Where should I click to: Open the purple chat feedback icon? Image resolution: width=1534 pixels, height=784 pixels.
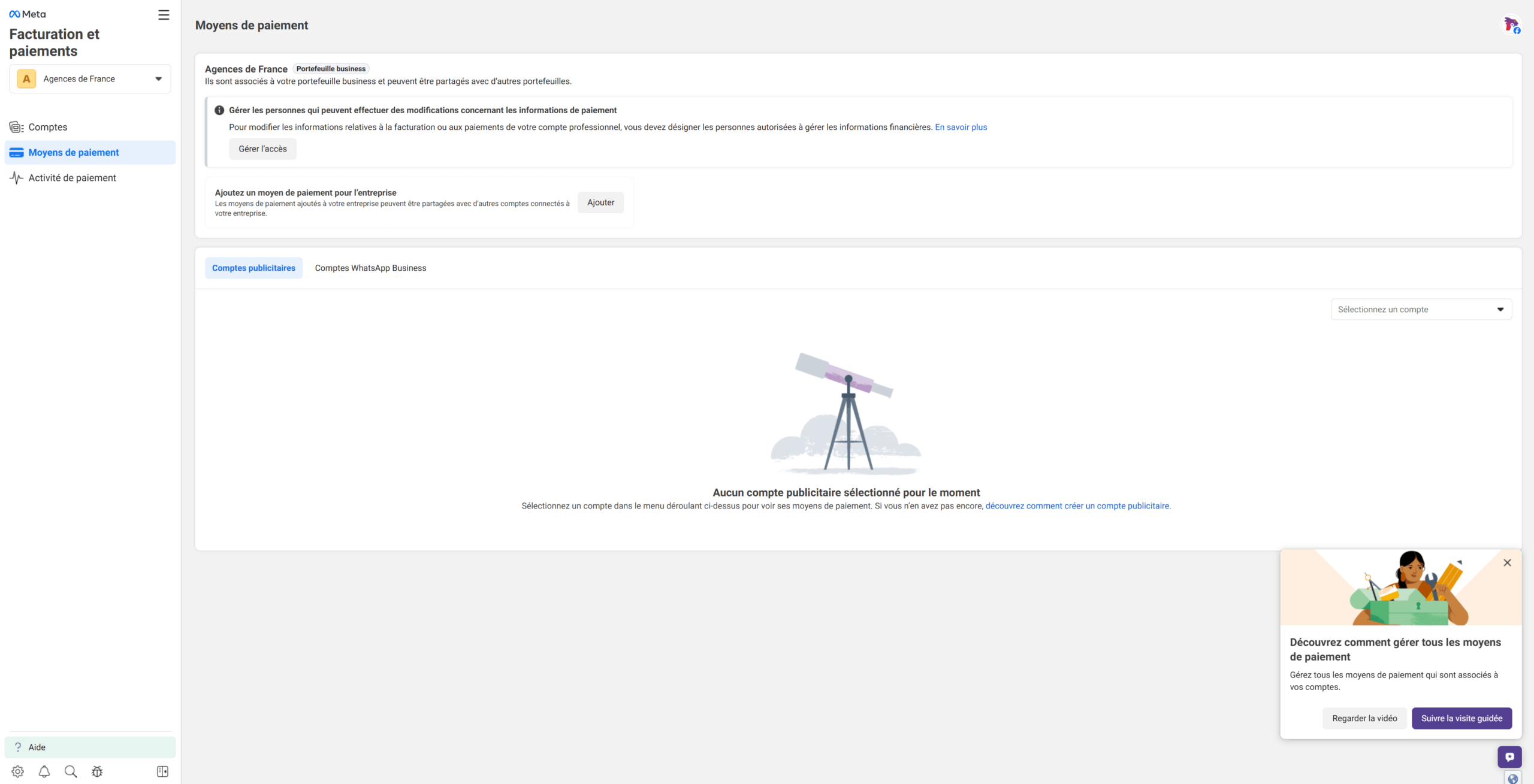tap(1509, 756)
